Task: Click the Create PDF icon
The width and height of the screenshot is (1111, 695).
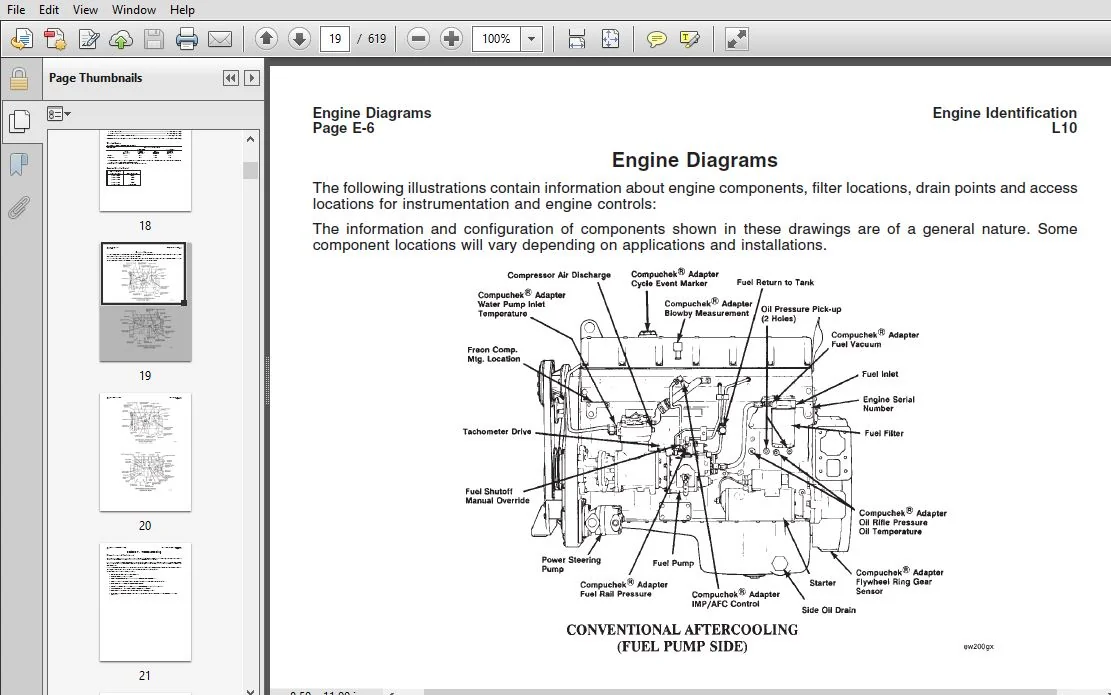Action: point(55,39)
